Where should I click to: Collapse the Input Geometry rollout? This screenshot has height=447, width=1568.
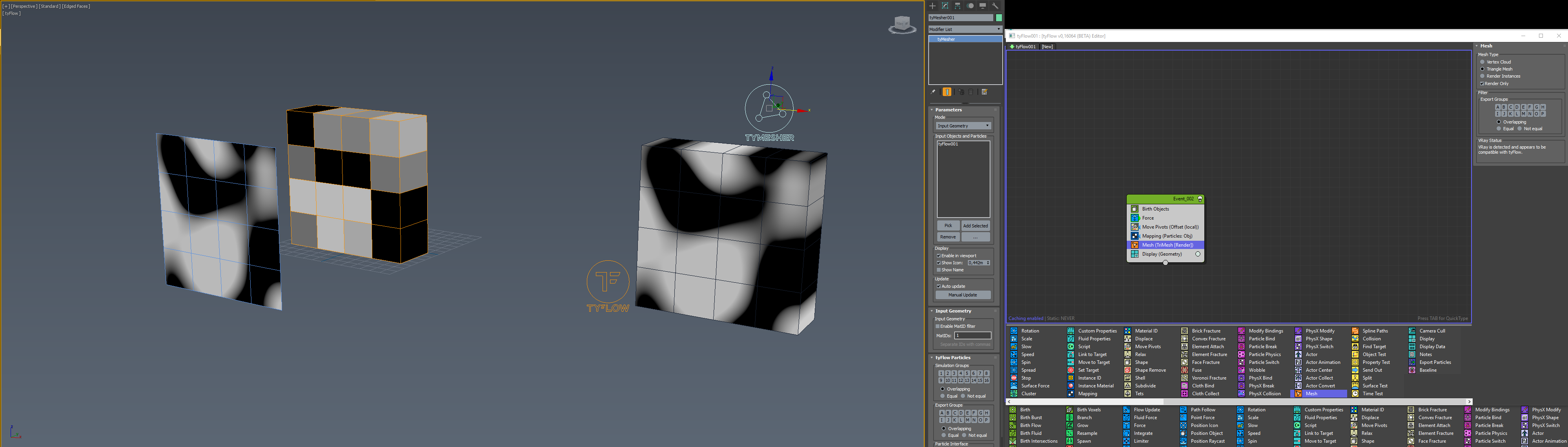[x=952, y=311]
